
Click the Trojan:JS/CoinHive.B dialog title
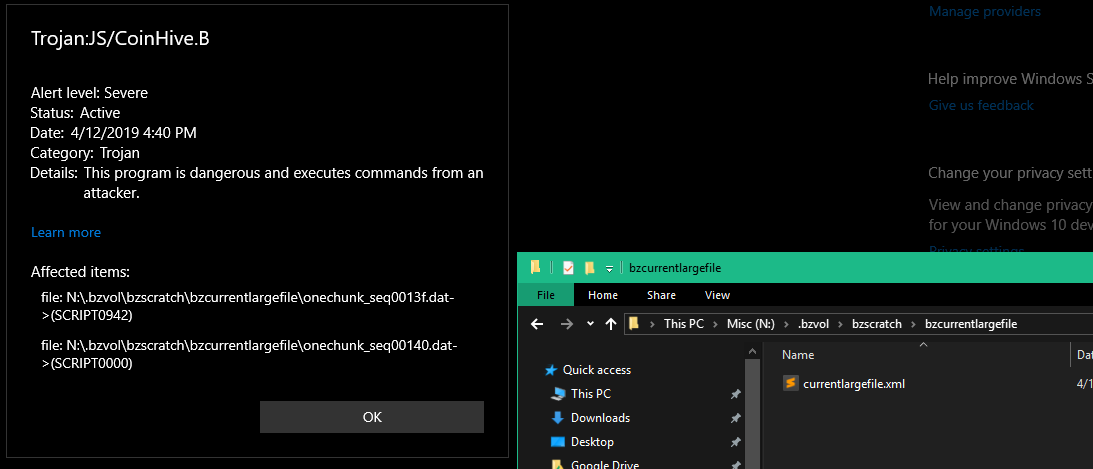tap(120, 39)
